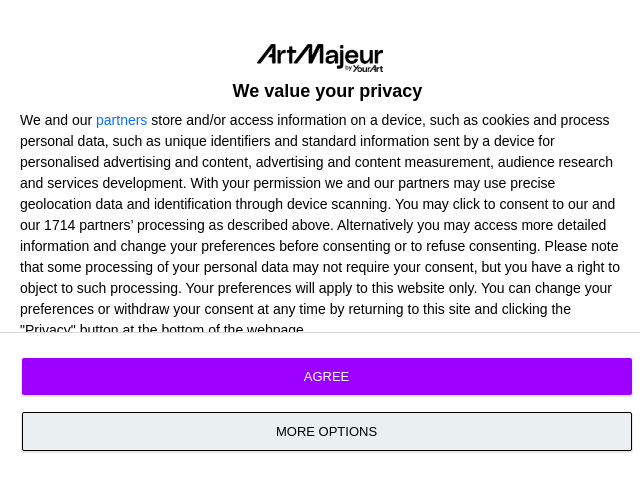Click the small "by YourArt" logo tagline
This screenshot has width=640, height=480.
[x=364, y=68]
